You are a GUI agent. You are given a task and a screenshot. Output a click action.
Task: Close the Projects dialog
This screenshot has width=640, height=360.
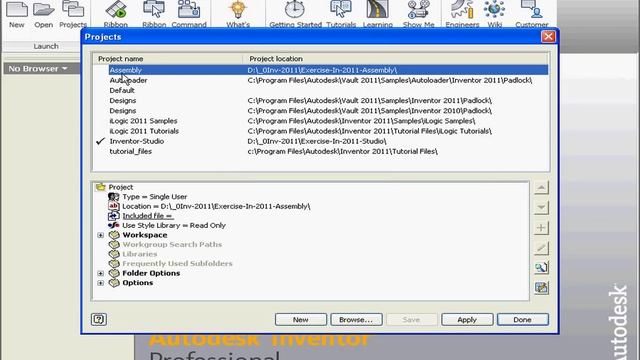[548, 37]
